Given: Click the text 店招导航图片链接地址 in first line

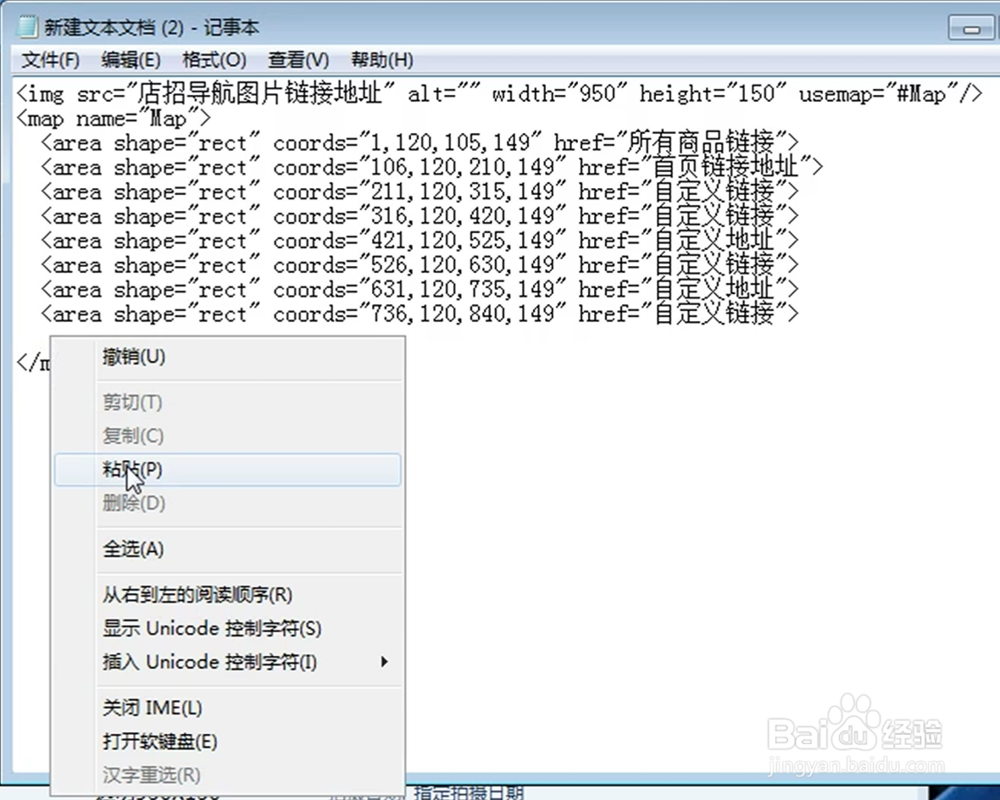Looking at the screenshot, I should (x=260, y=94).
